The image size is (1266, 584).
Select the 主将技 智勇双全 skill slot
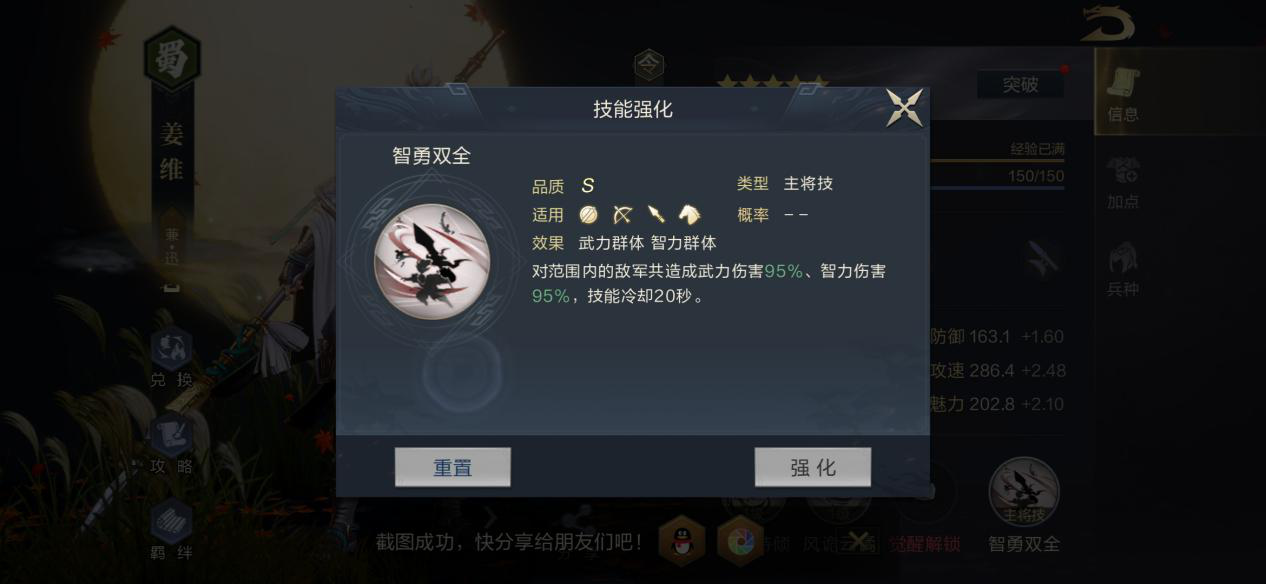point(1024,505)
